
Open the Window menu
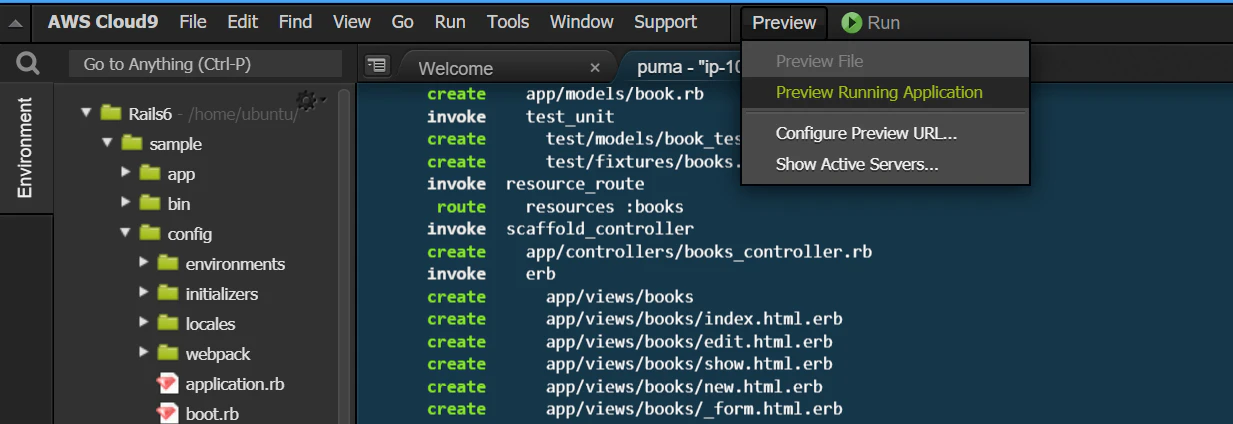[x=581, y=22]
